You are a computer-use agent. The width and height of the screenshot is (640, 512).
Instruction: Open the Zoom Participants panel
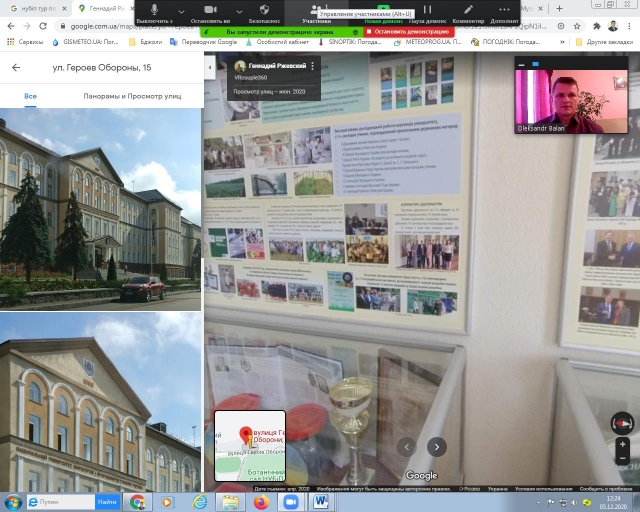point(316,12)
